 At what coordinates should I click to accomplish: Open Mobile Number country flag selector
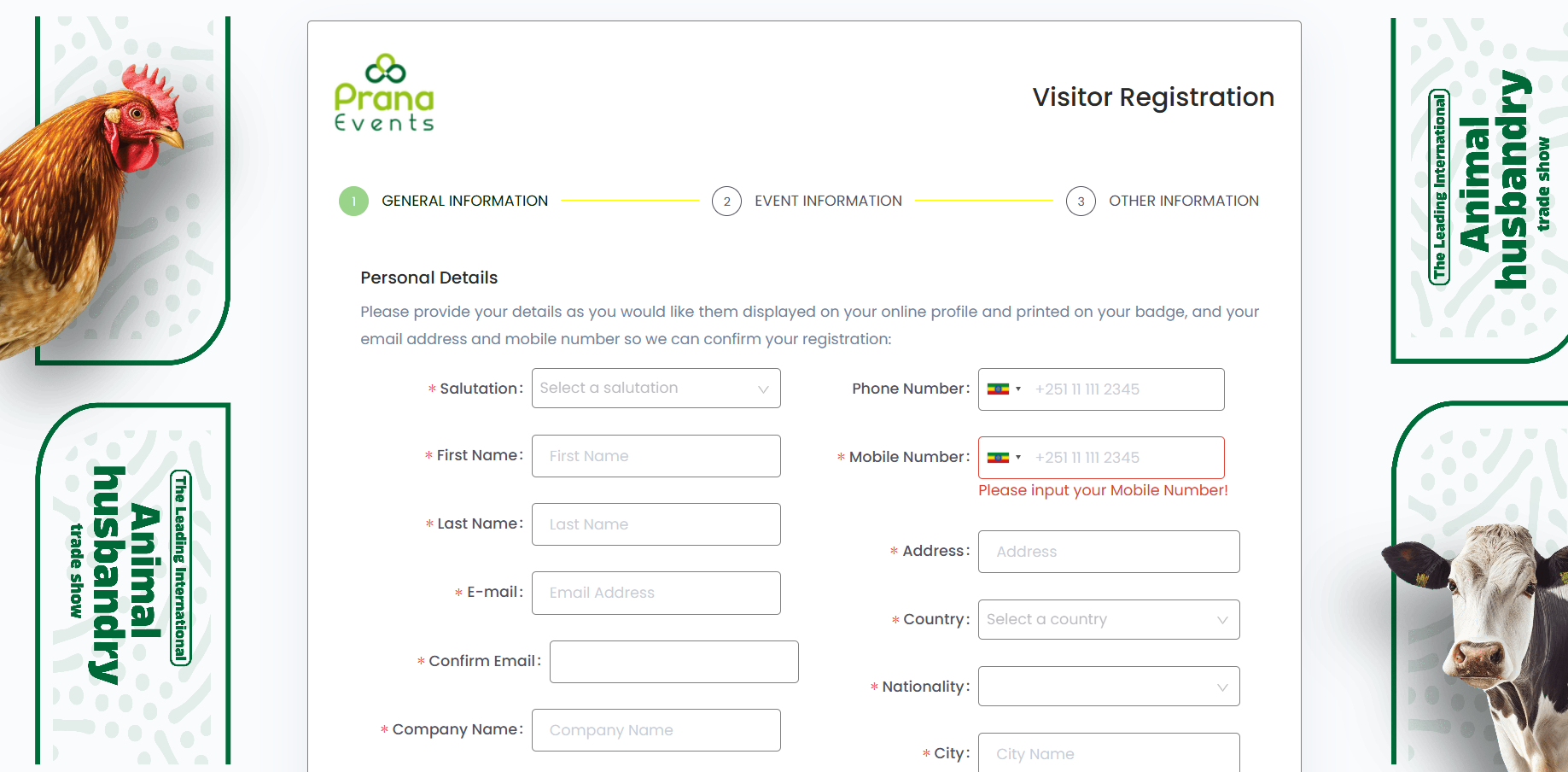coord(1004,458)
